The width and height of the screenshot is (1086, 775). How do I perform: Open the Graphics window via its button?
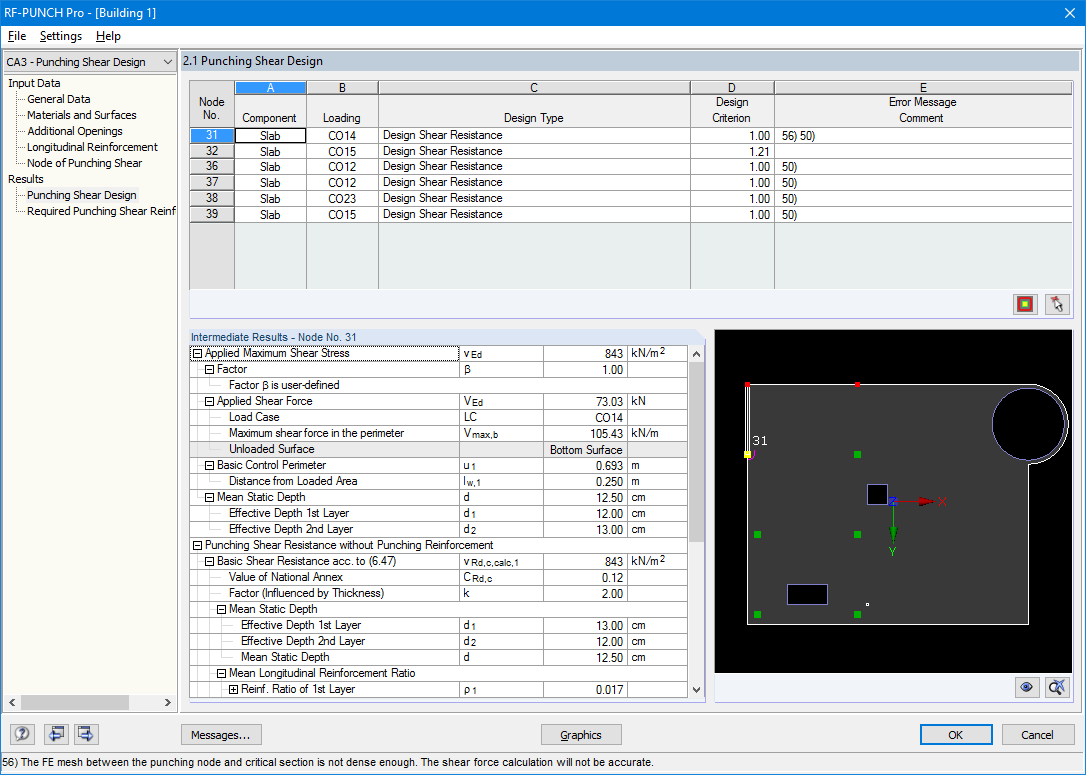click(x=581, y=734)
